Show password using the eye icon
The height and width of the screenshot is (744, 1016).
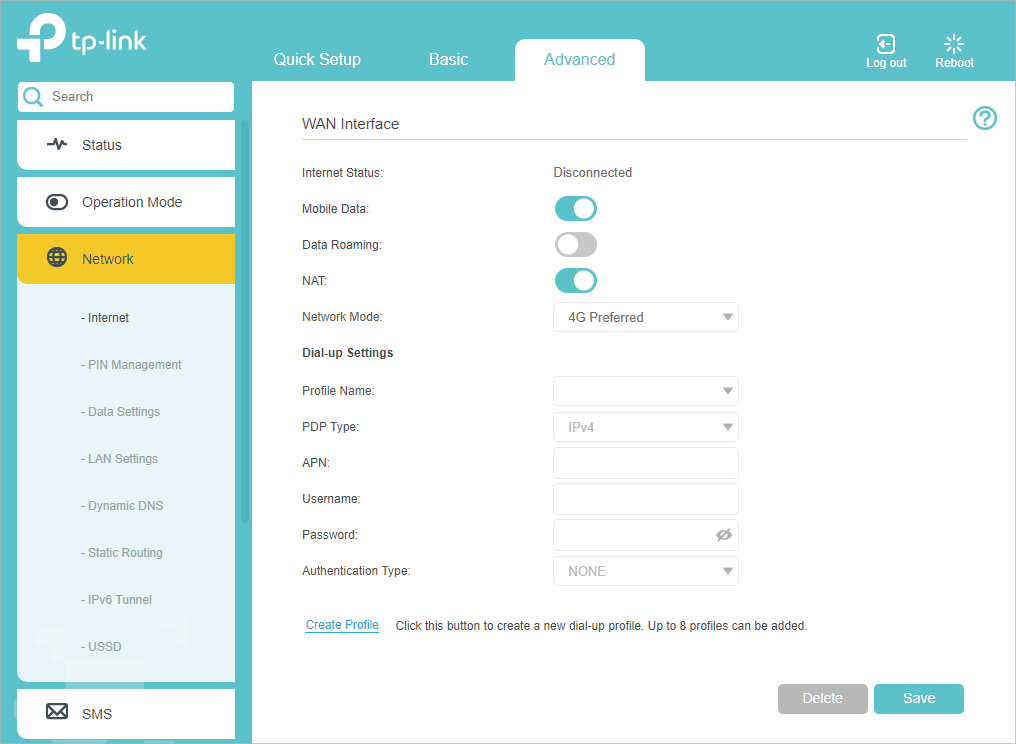[x=724, y=535]
